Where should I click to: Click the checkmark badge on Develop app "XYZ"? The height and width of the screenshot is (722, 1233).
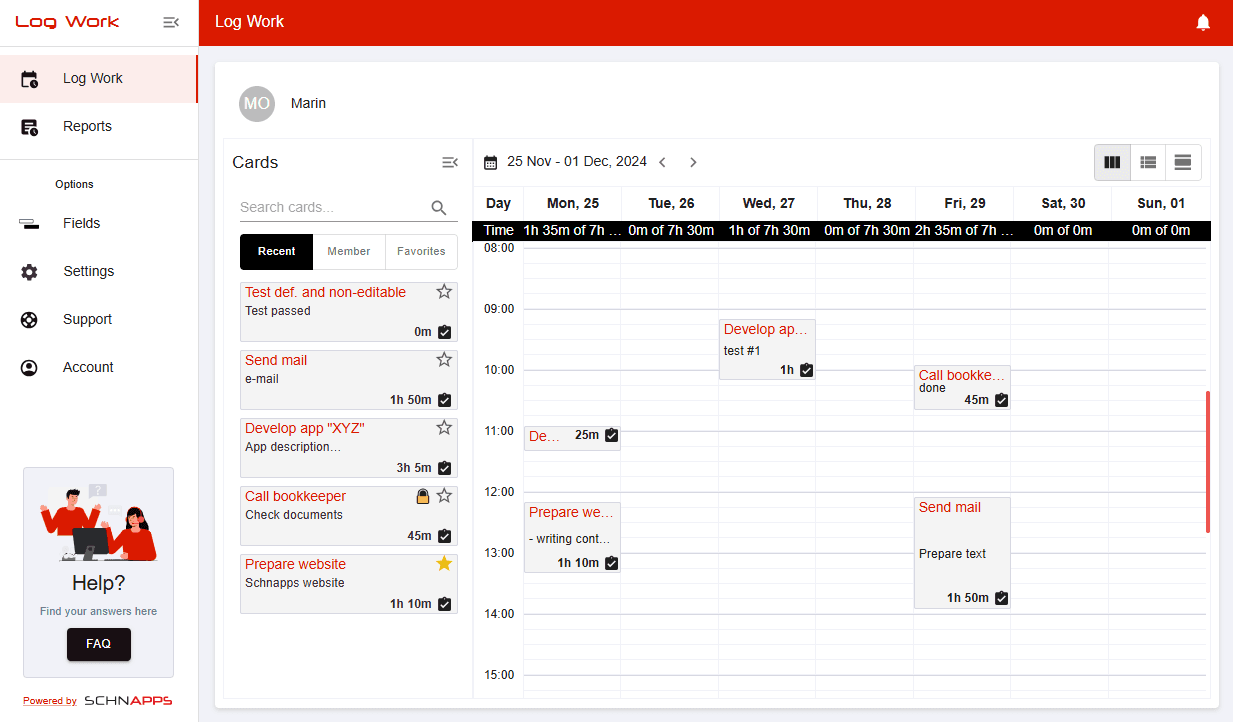coord(444,467)
